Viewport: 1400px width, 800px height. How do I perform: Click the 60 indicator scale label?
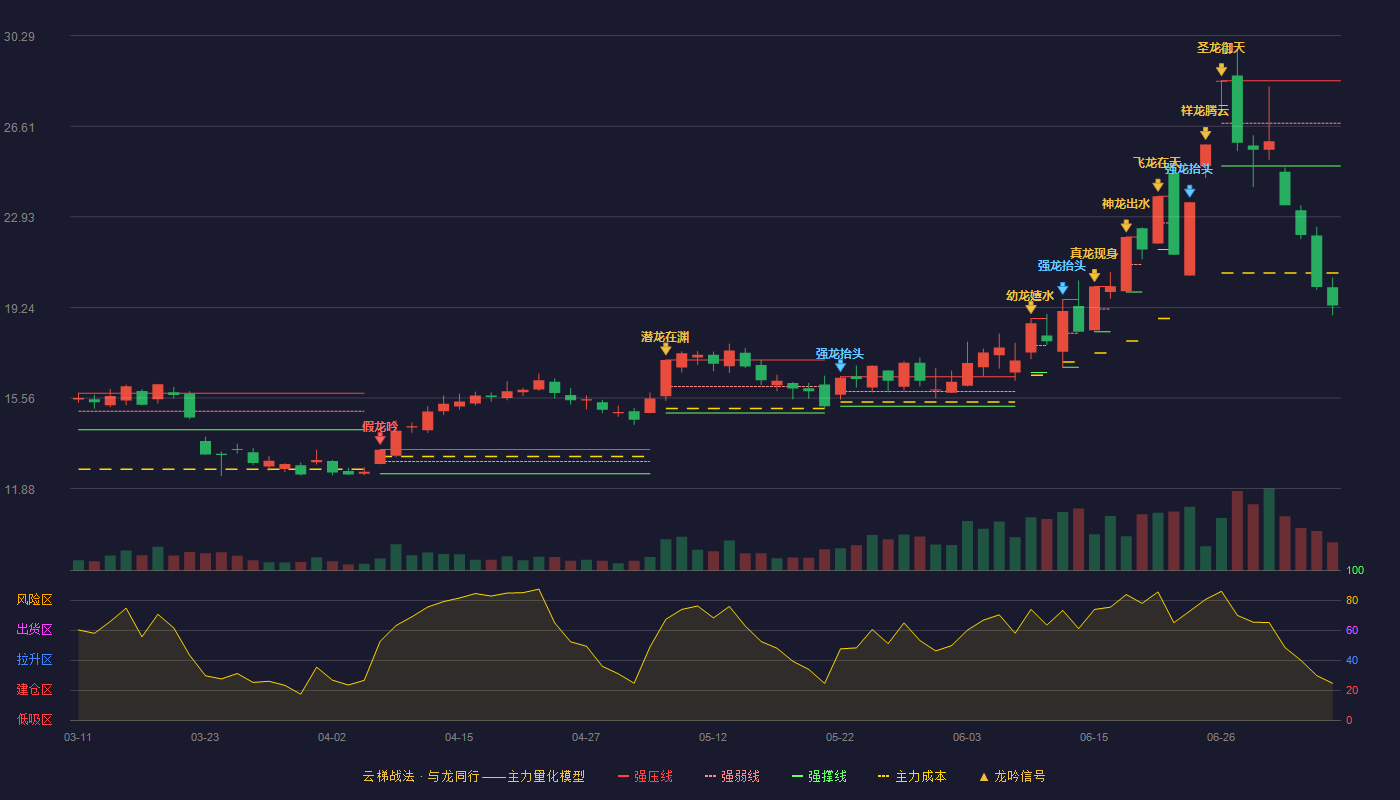[1352, 630]
